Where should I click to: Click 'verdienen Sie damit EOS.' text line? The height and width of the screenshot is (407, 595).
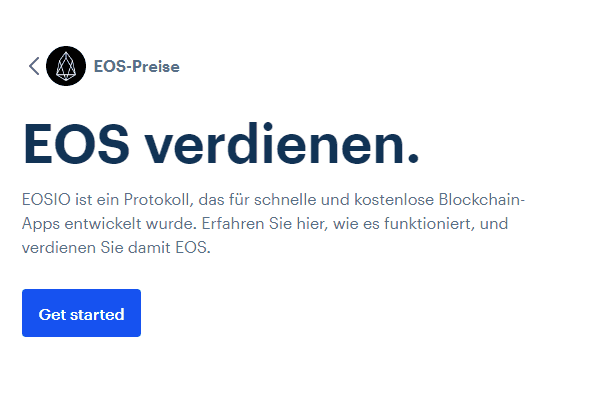click(x=116, y=248)
